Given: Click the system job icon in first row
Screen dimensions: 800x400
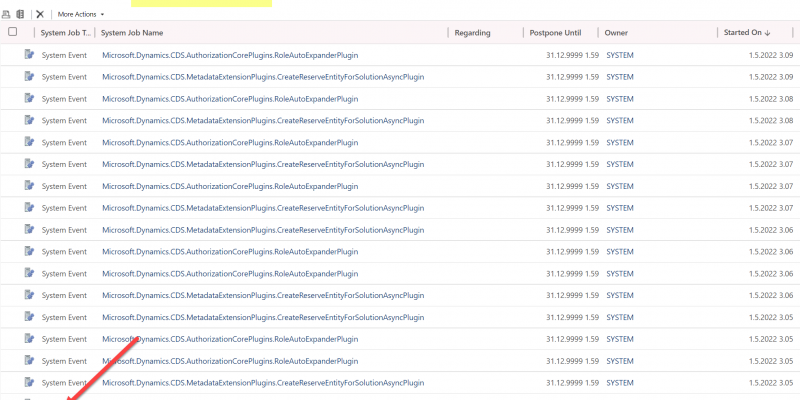Looking at the screenshot, I should (30, 54).
